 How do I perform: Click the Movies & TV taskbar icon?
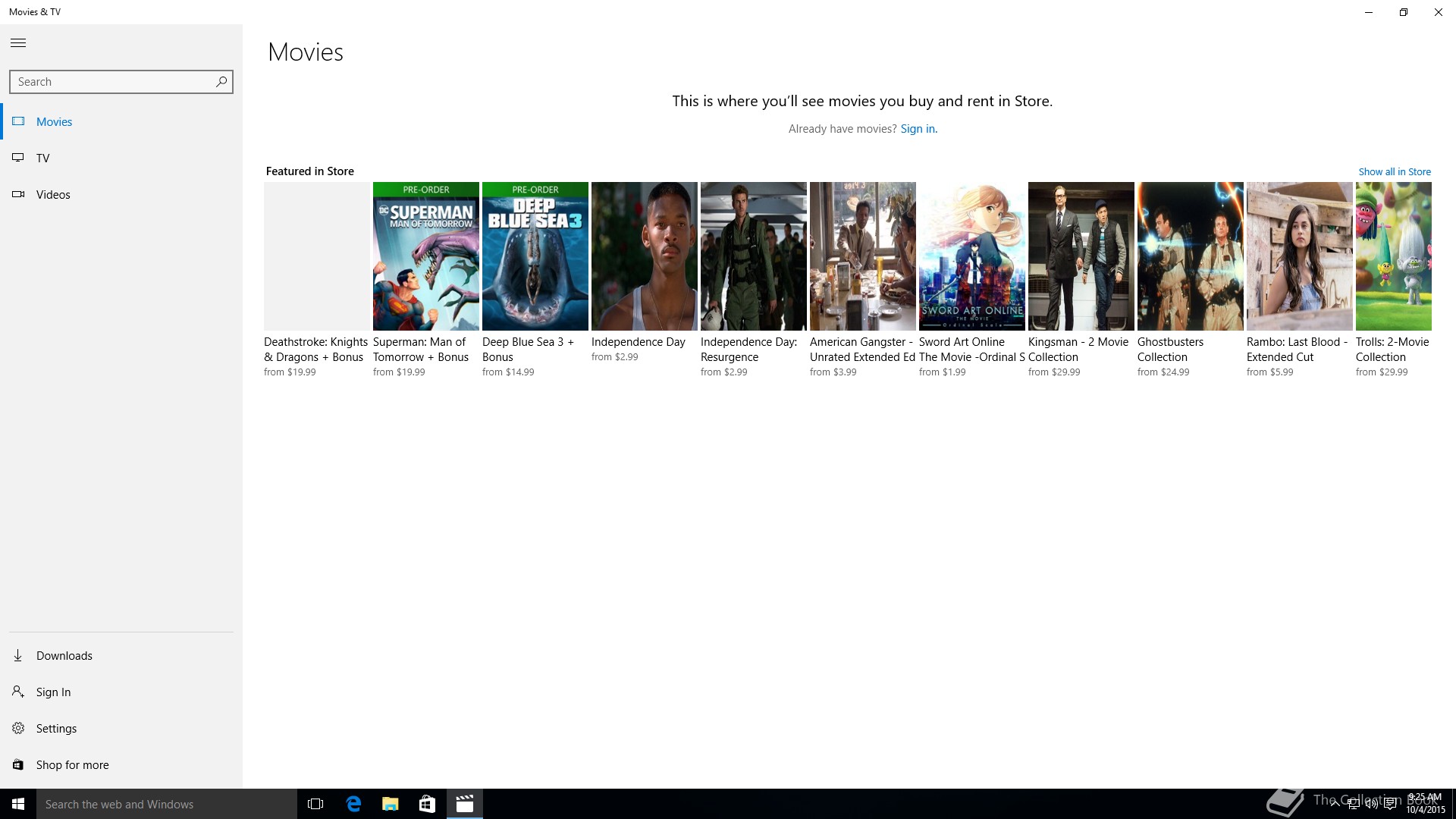point(465,804)
